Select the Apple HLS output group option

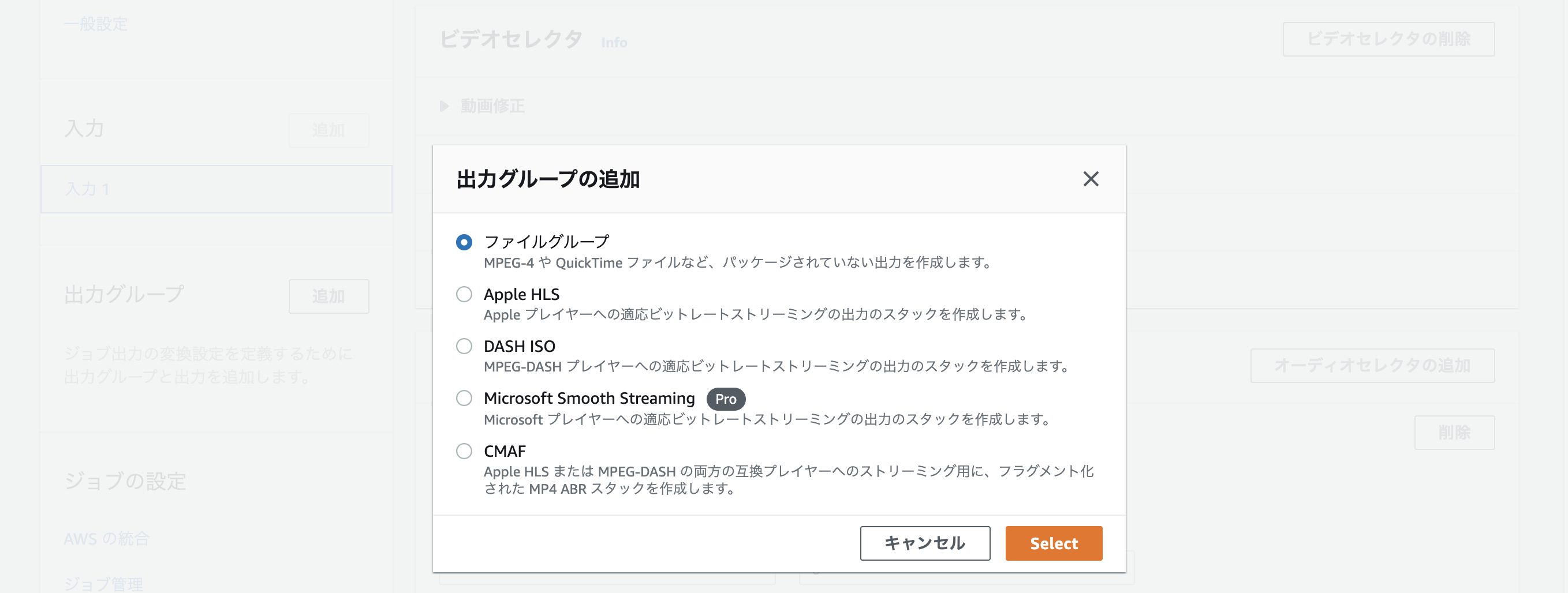click(x=464, y=295)
